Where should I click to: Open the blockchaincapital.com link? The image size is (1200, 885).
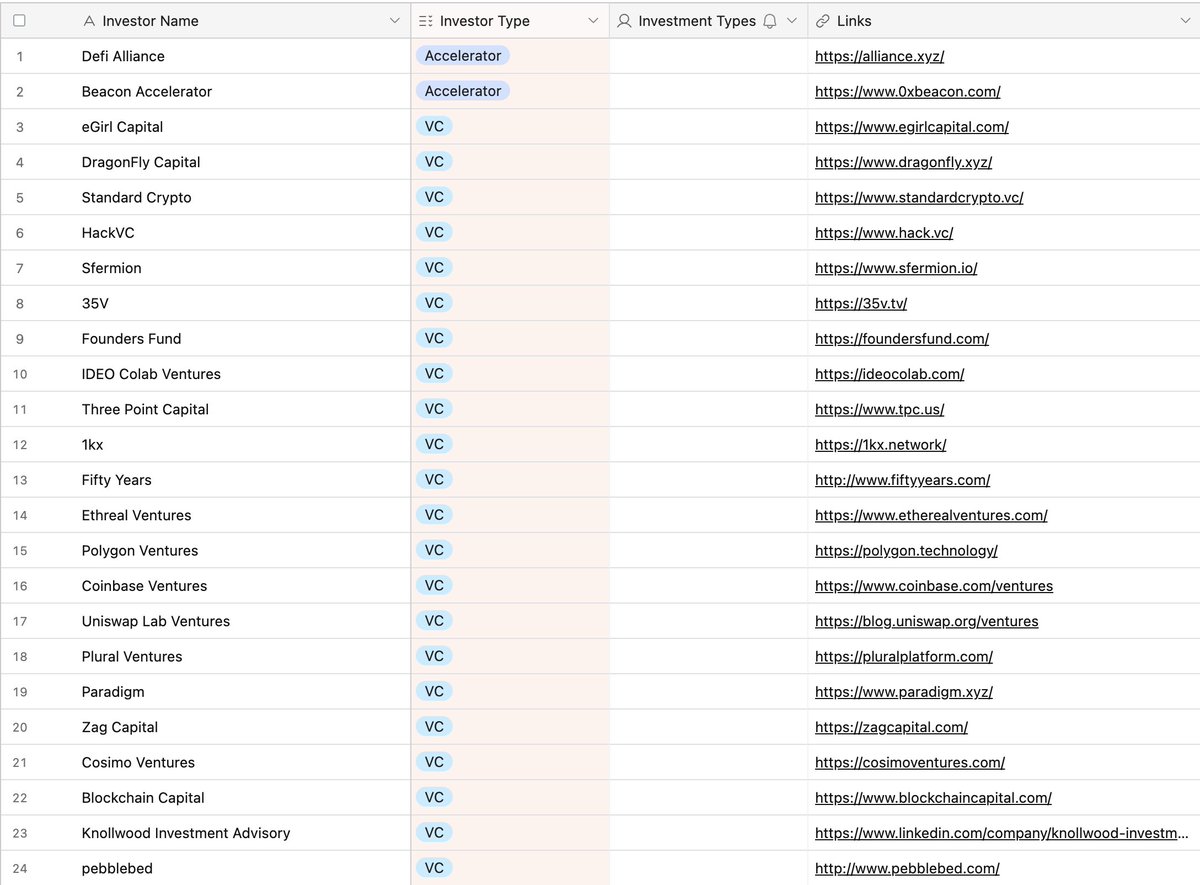[933, 798]
